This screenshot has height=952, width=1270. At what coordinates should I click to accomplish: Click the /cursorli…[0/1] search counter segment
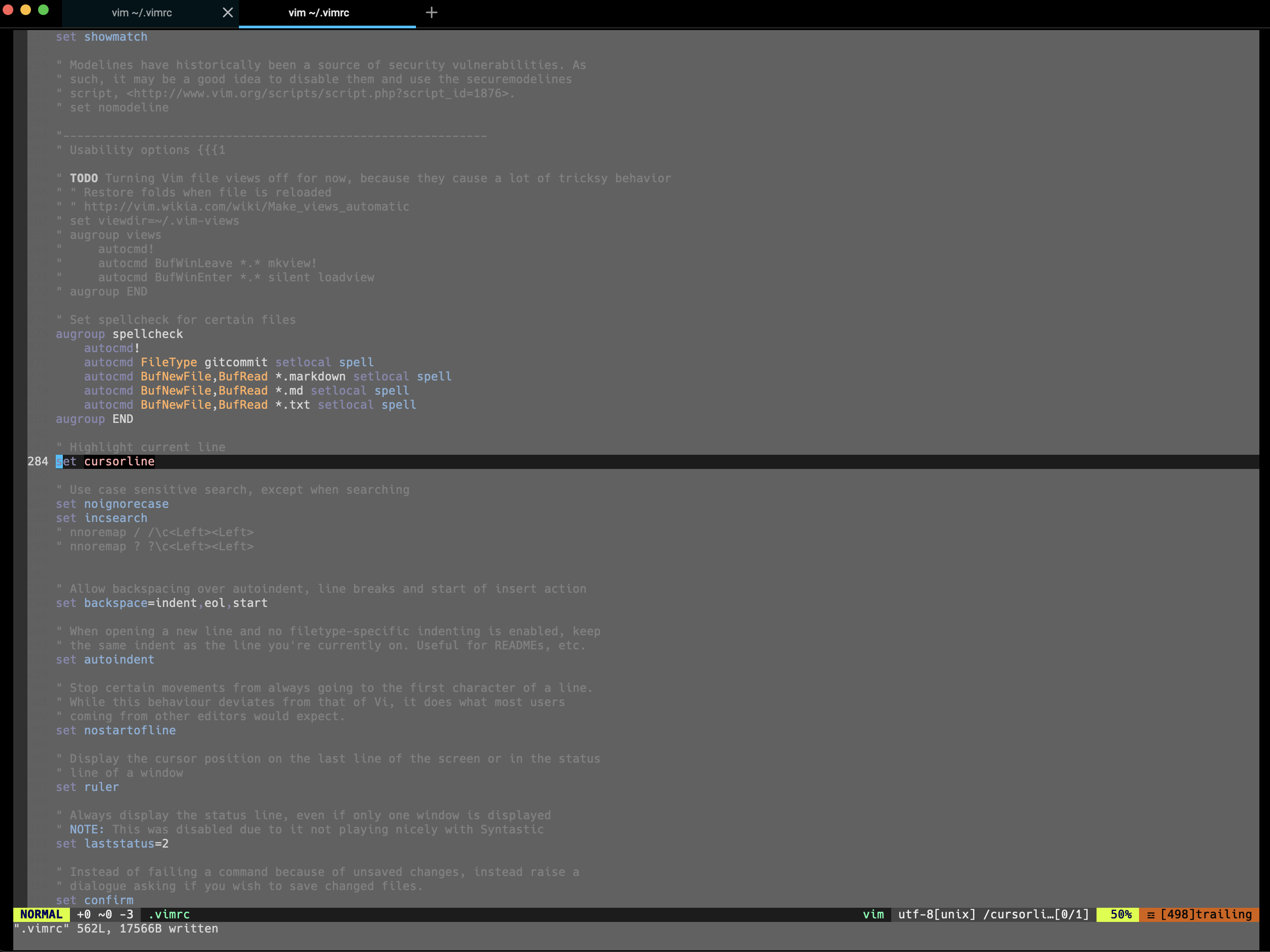pos(1036,914)
